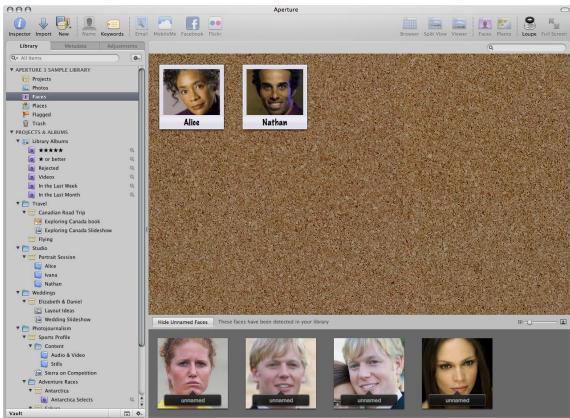
Task: Open Nathan's face card
Action: pyautogui.click(x=275, y=97)
